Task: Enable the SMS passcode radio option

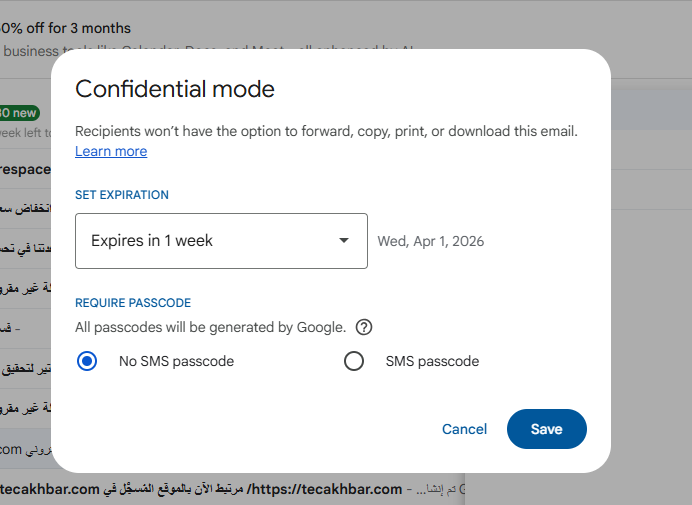Action: 354,361
